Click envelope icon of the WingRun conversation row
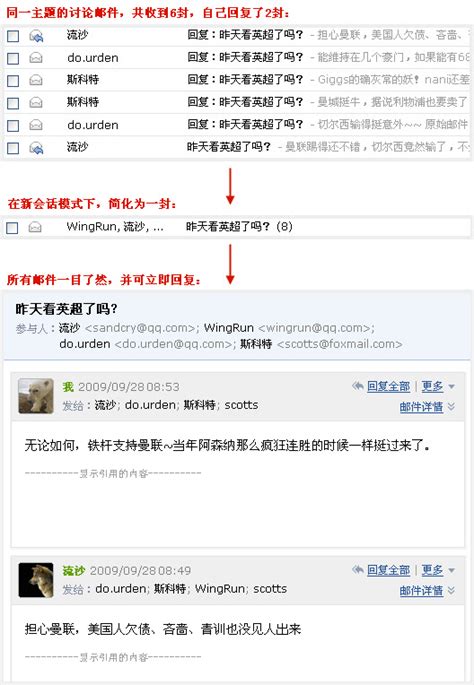Viewport: 474px width, 685px height. click(35, 227)
